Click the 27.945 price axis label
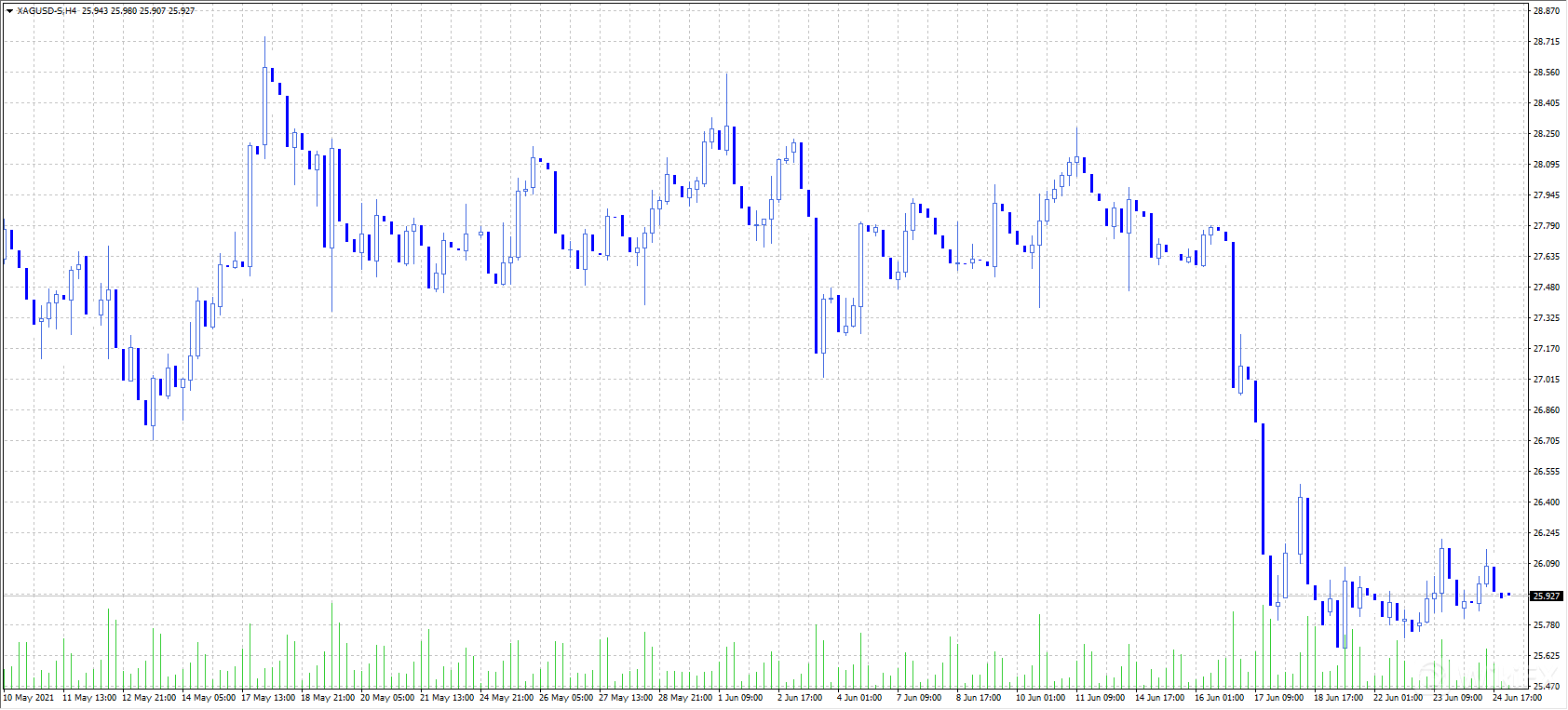Viewport: 1568px width, 710px height. click(x=1546, y=195)
